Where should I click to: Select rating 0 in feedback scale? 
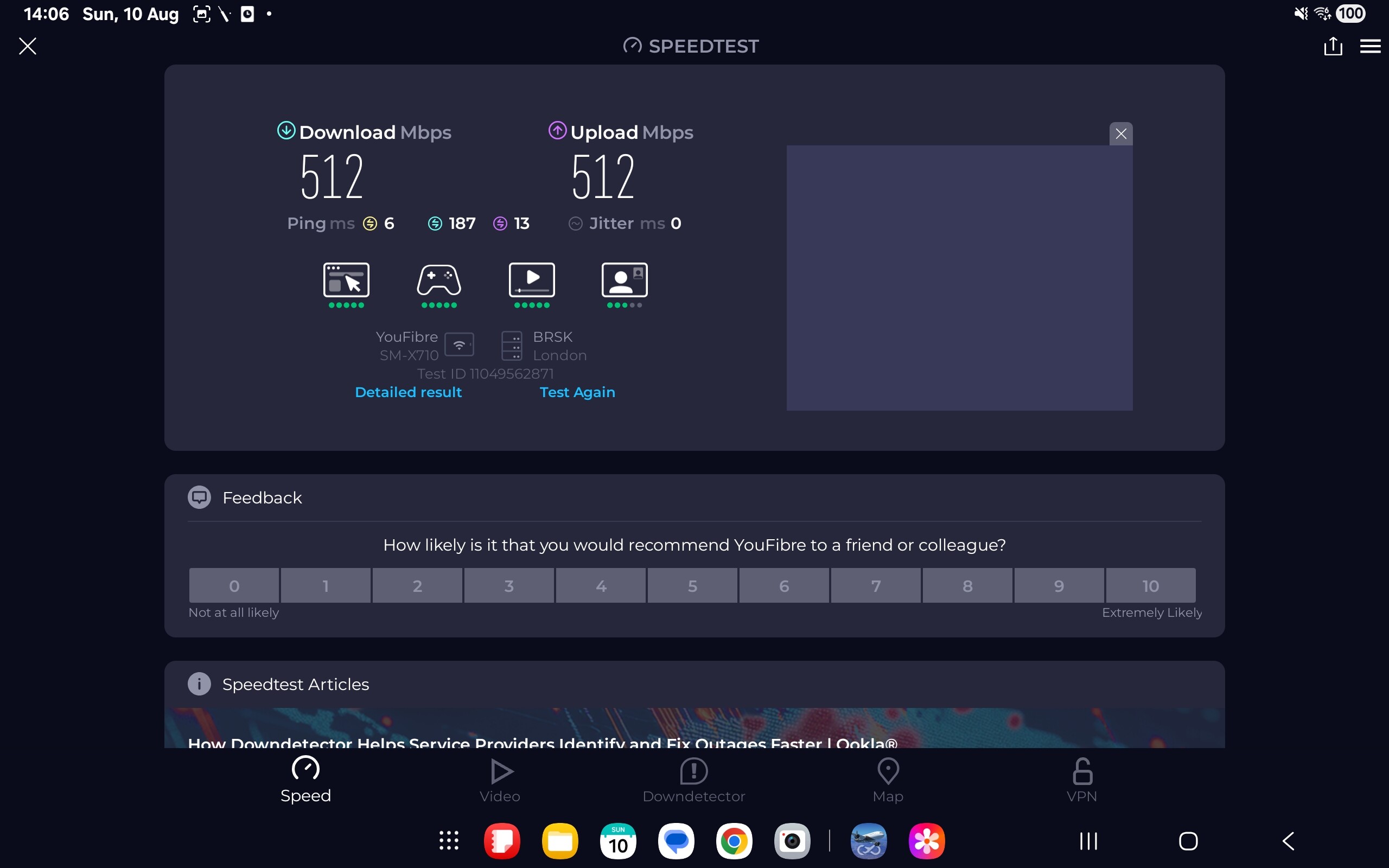click(x=234, y=585)
